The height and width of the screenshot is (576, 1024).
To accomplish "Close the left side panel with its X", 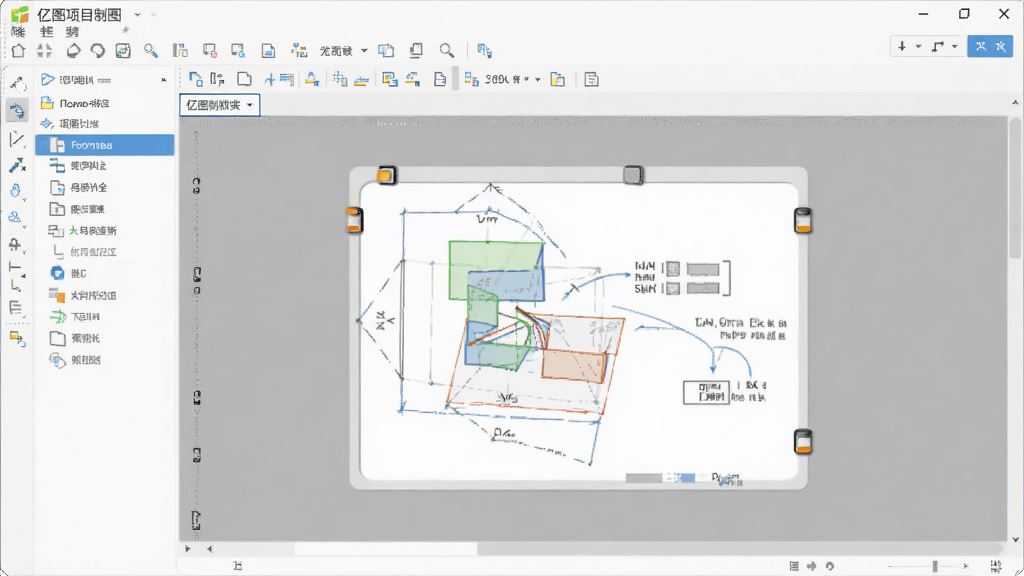I will 163,80.
